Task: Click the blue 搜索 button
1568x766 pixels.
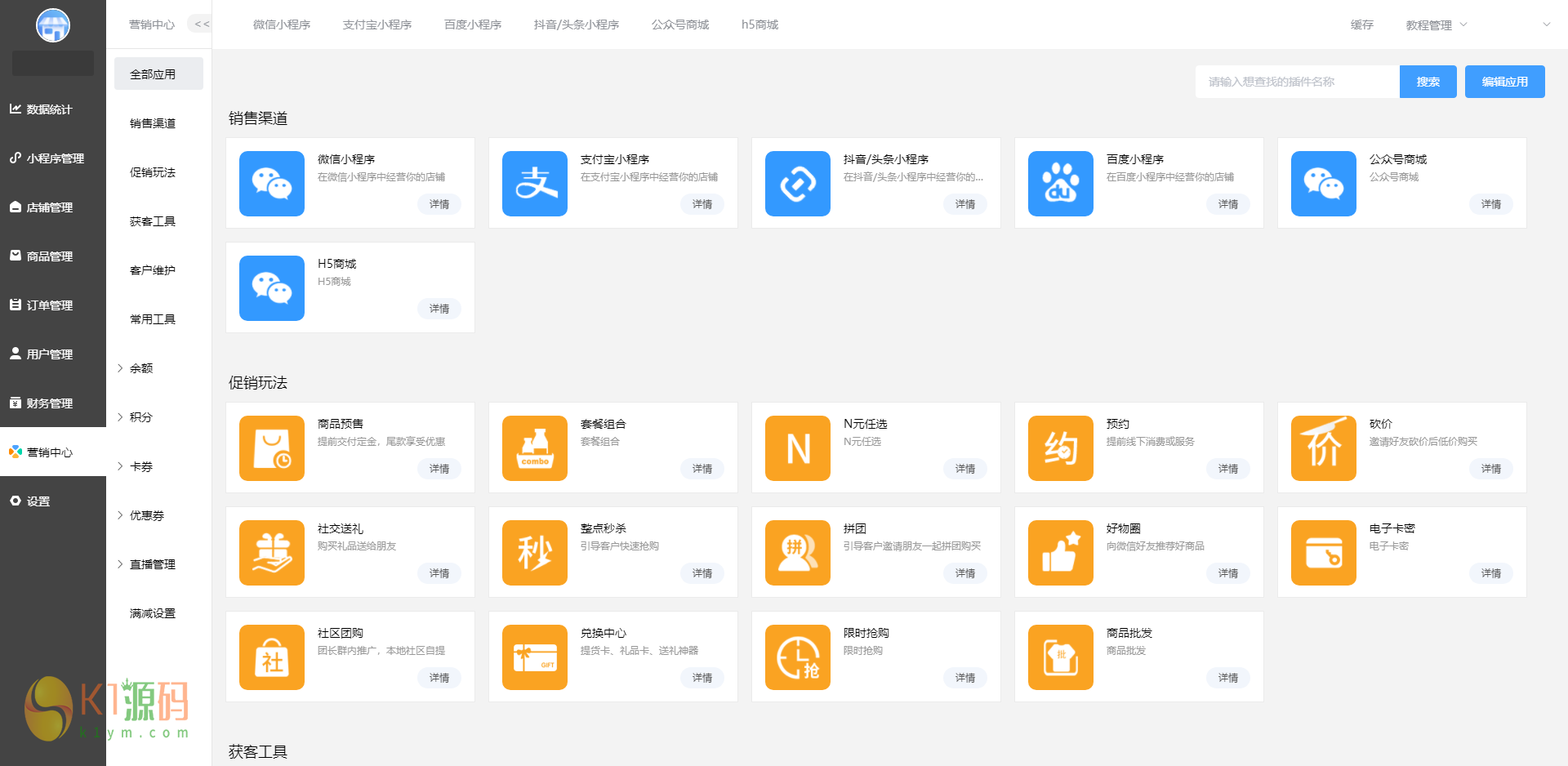Action: point(1428,82)
